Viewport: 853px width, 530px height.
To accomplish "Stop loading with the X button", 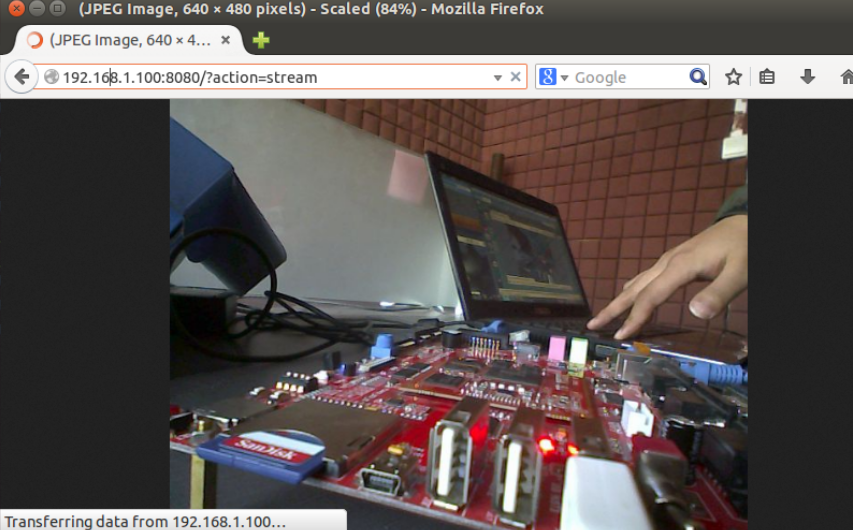I will click(515, 77).
